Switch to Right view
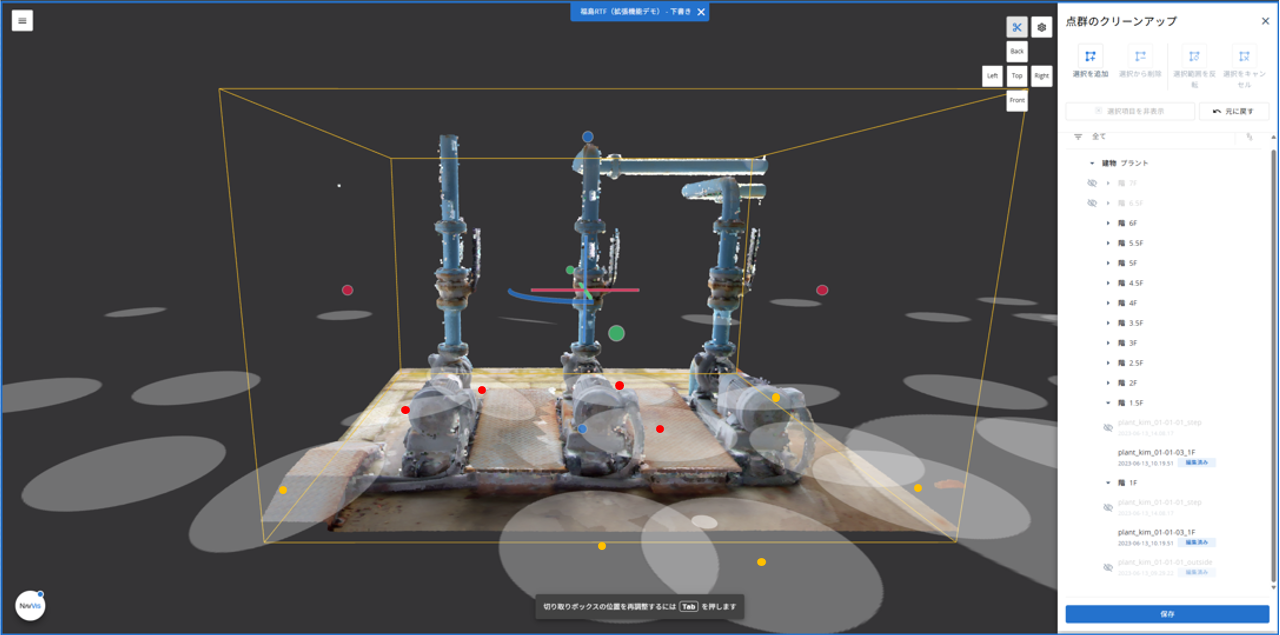Screen dimensions: 1280x635 (1041, 76)
